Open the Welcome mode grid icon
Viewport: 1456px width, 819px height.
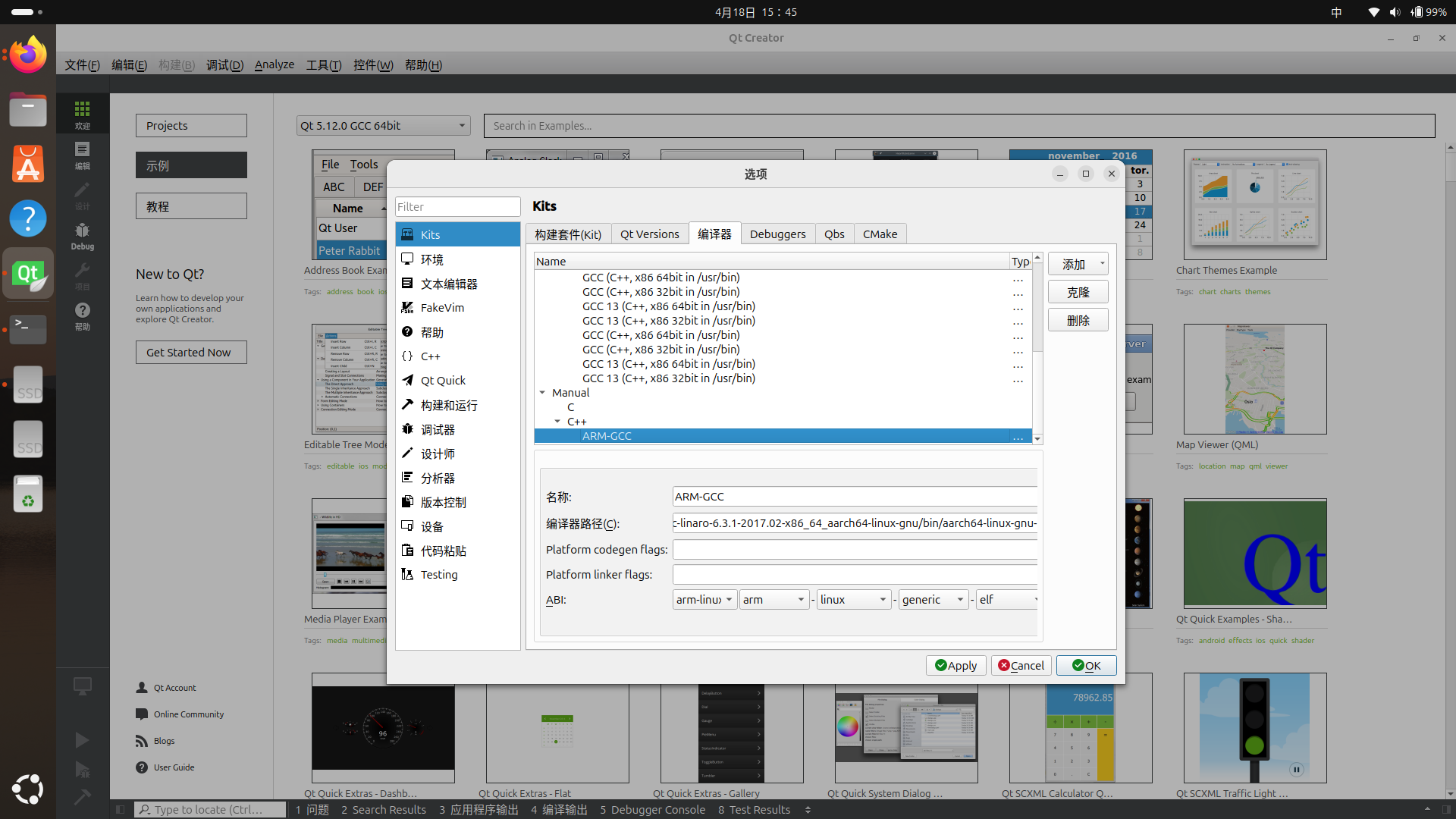point(82,114)
